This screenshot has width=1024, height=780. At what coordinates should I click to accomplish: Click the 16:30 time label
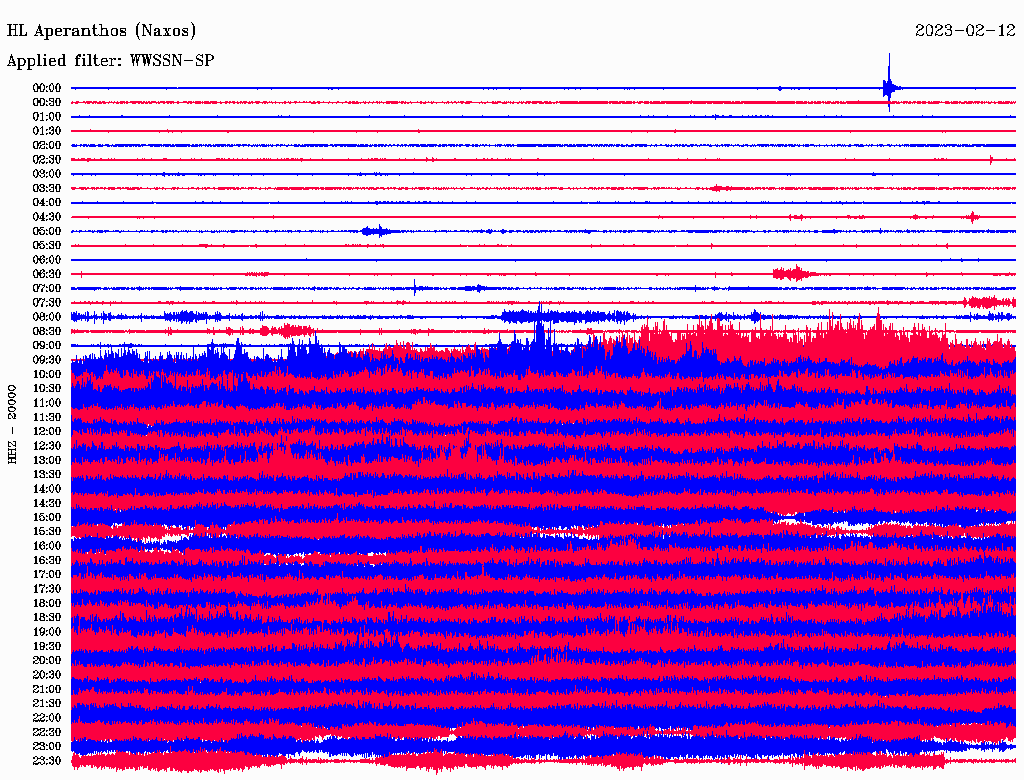click(x=47, y=560)
